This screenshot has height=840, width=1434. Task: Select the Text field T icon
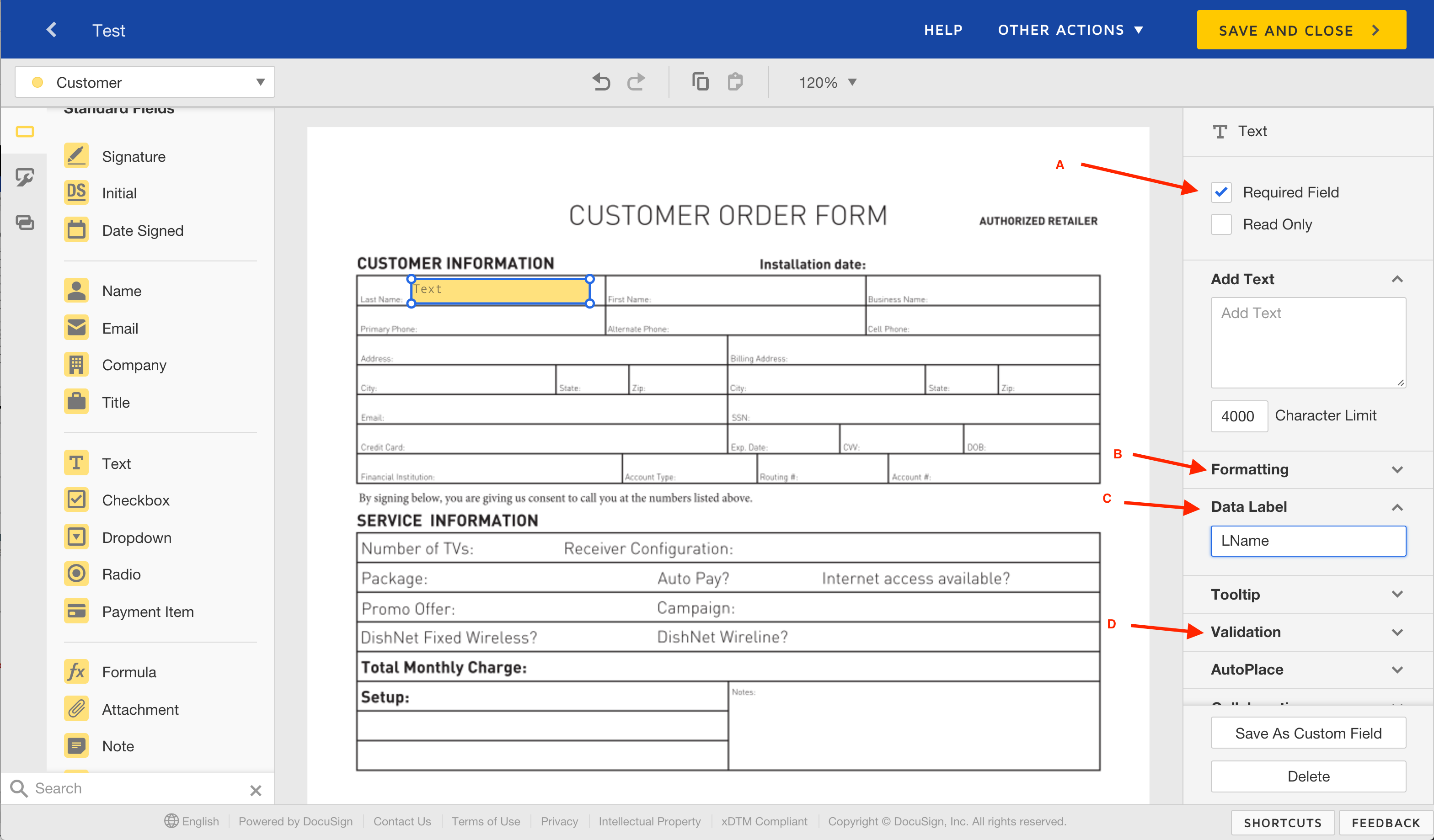(x=76, y=463)
